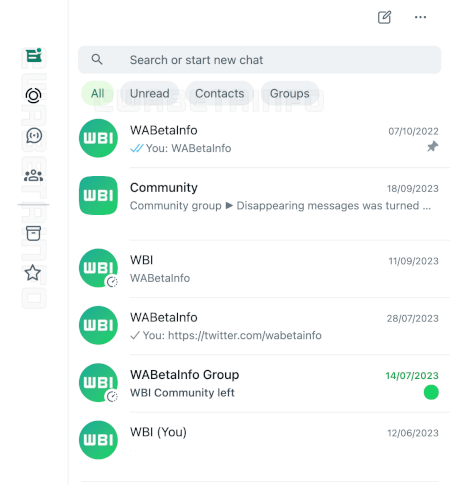Open the three-dot menu

tap(420, 17)
